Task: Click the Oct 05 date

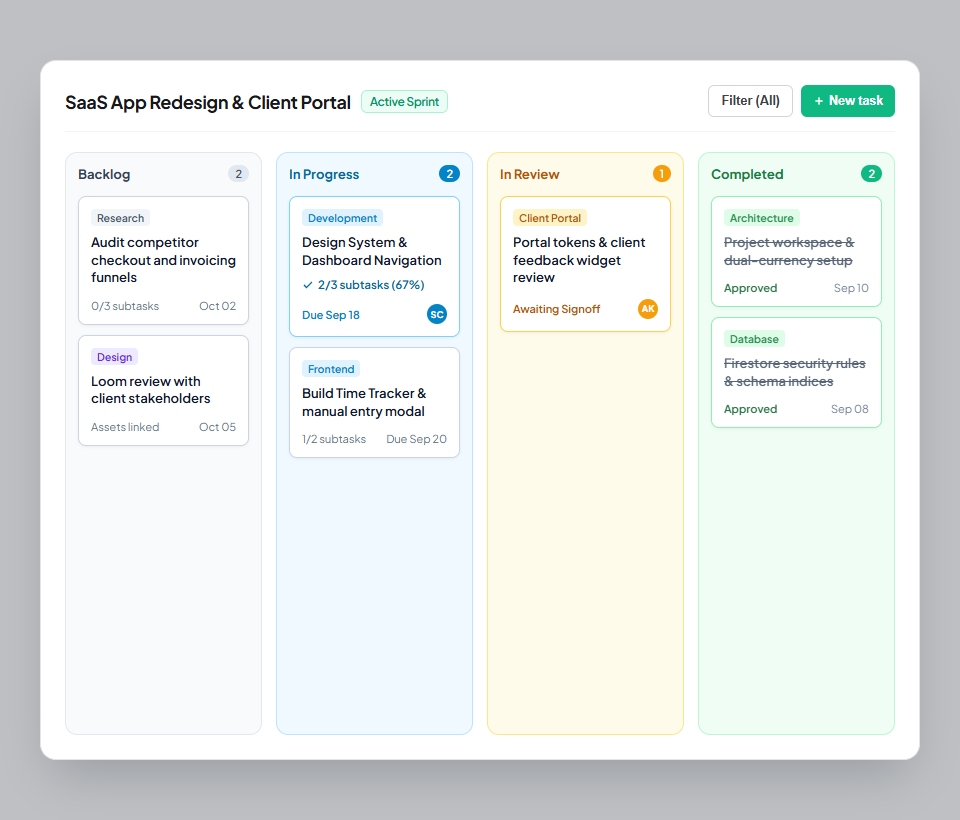Action: point(217,427)
